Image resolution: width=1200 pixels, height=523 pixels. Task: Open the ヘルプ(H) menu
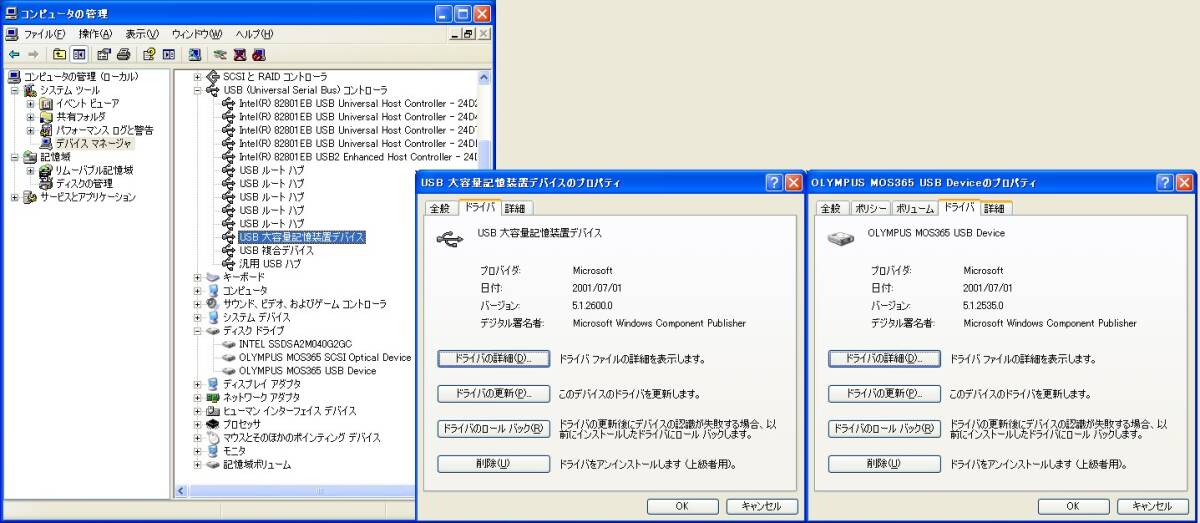(255, 34)
